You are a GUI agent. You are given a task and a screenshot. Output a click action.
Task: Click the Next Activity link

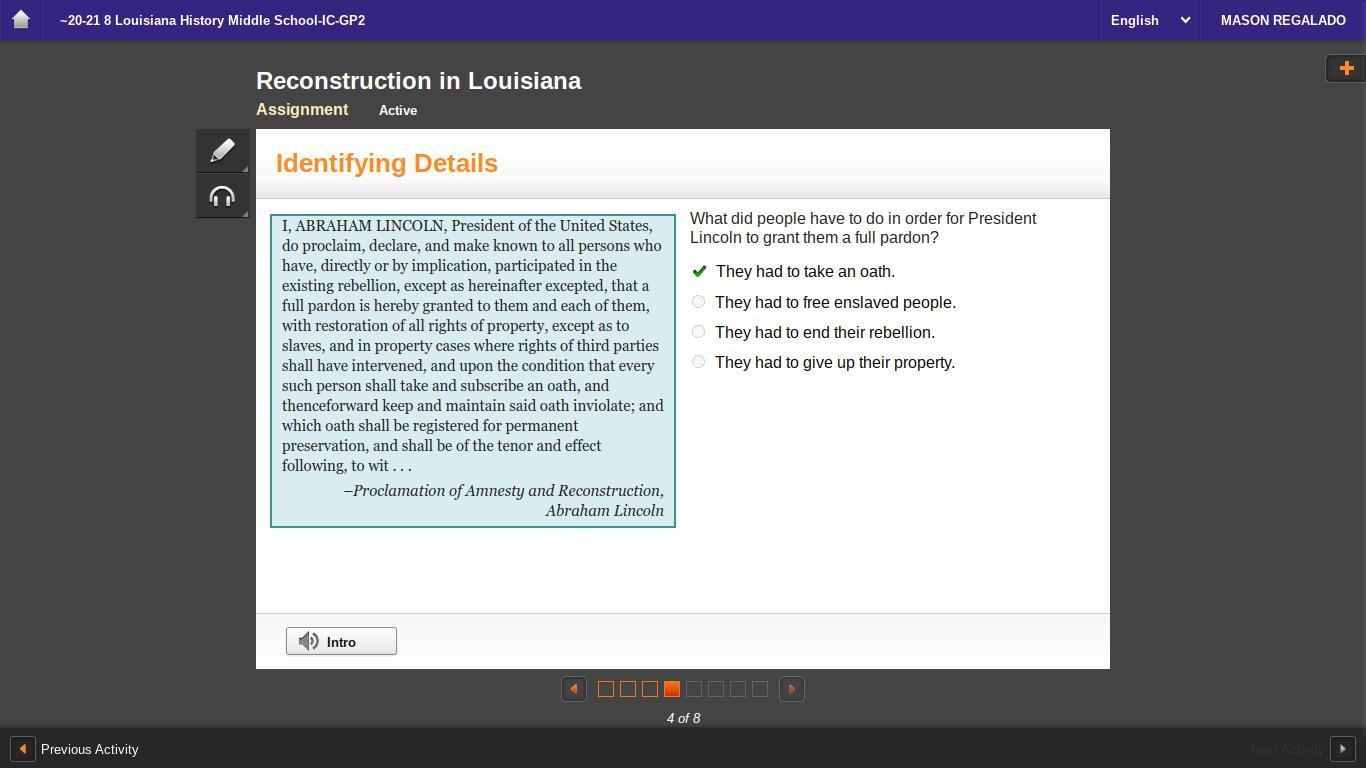pos(1287,749)
